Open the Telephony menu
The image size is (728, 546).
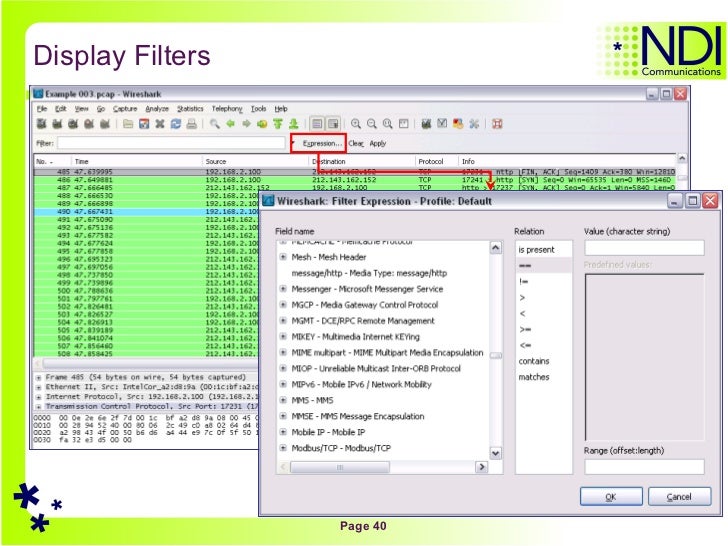point(227,109)
